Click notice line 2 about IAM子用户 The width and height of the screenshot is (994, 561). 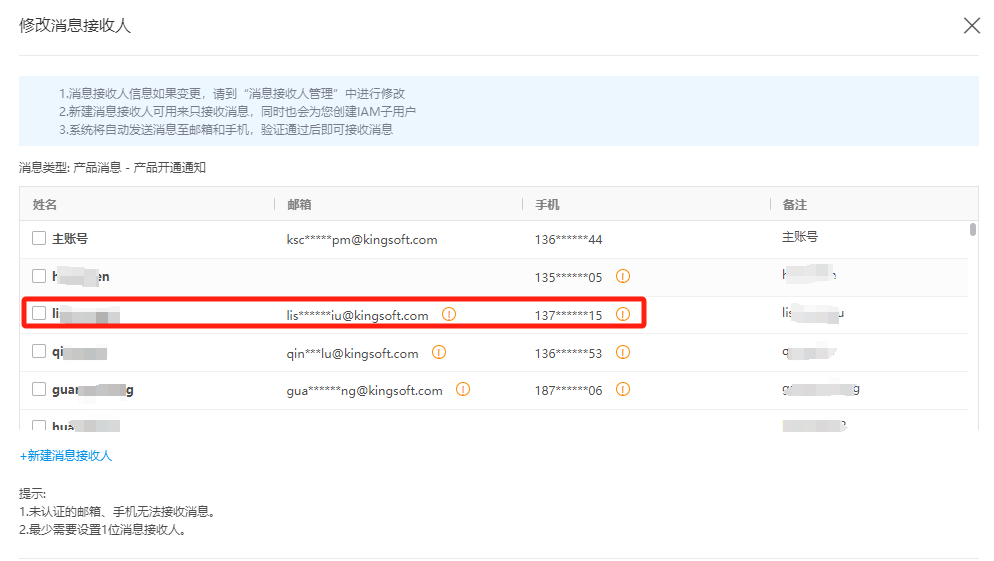click(x=238, y=112)
